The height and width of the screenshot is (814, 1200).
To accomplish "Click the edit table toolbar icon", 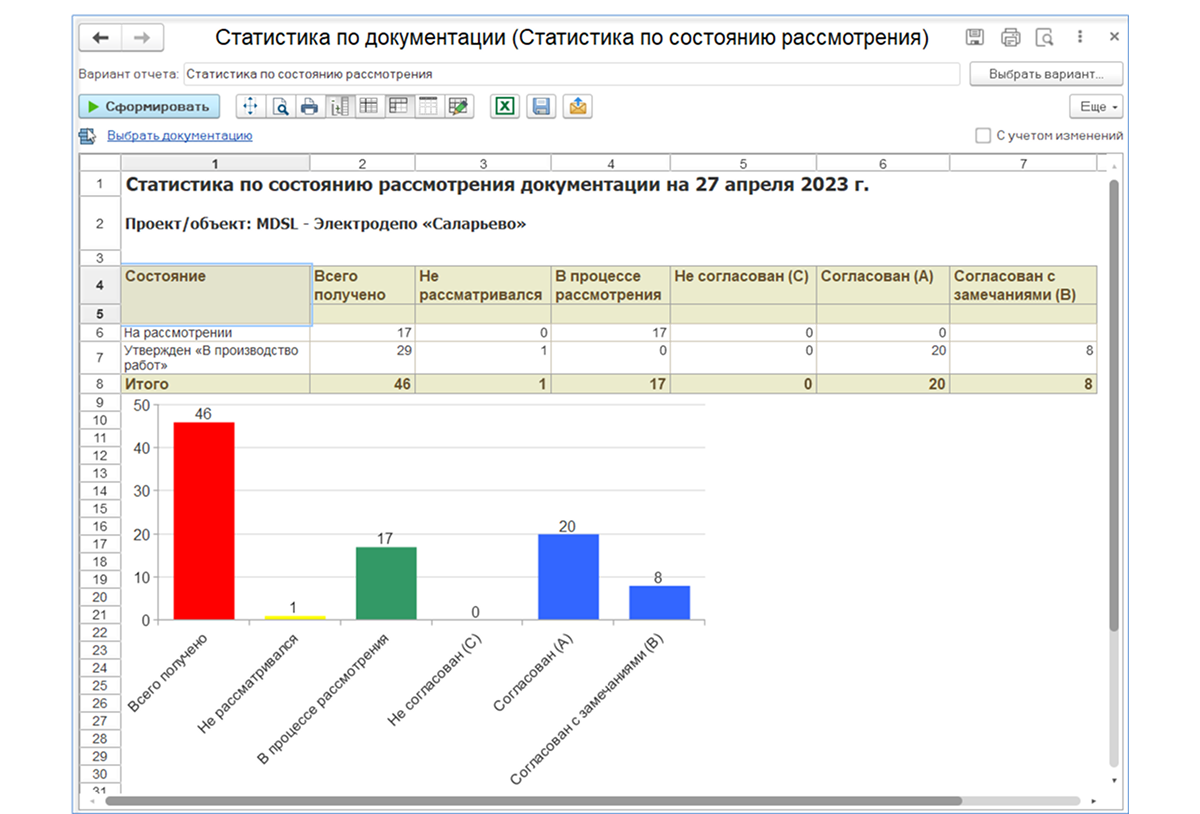I will 458,106.
